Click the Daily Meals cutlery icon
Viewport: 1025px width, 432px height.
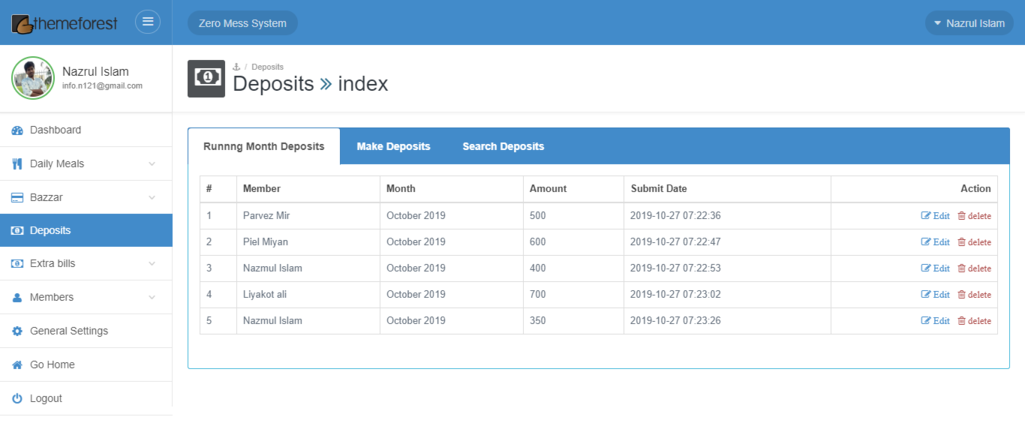pos(17,164)
